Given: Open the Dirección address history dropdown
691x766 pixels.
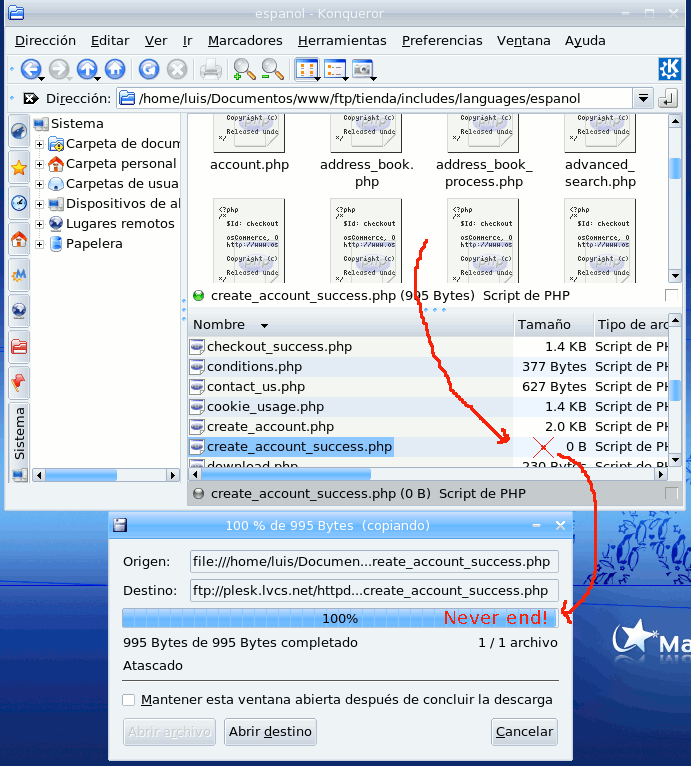Looking at the screenshot, I should (643, 98).
